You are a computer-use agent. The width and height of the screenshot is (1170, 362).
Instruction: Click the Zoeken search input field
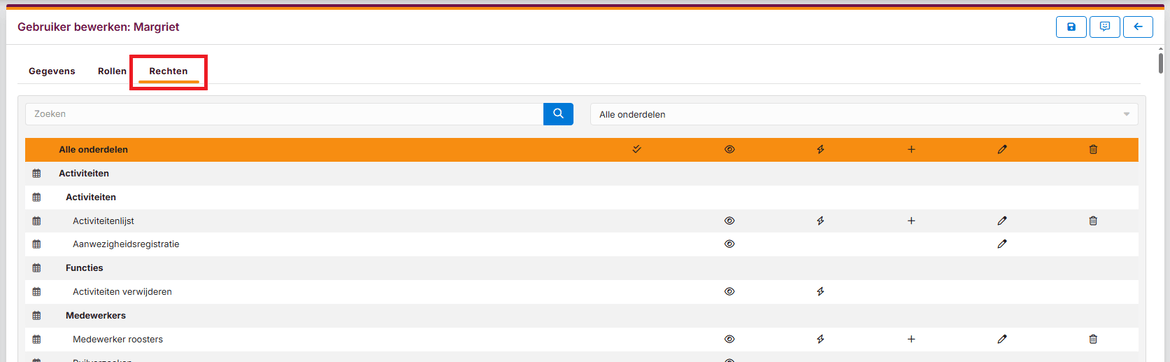coord(284,114)
